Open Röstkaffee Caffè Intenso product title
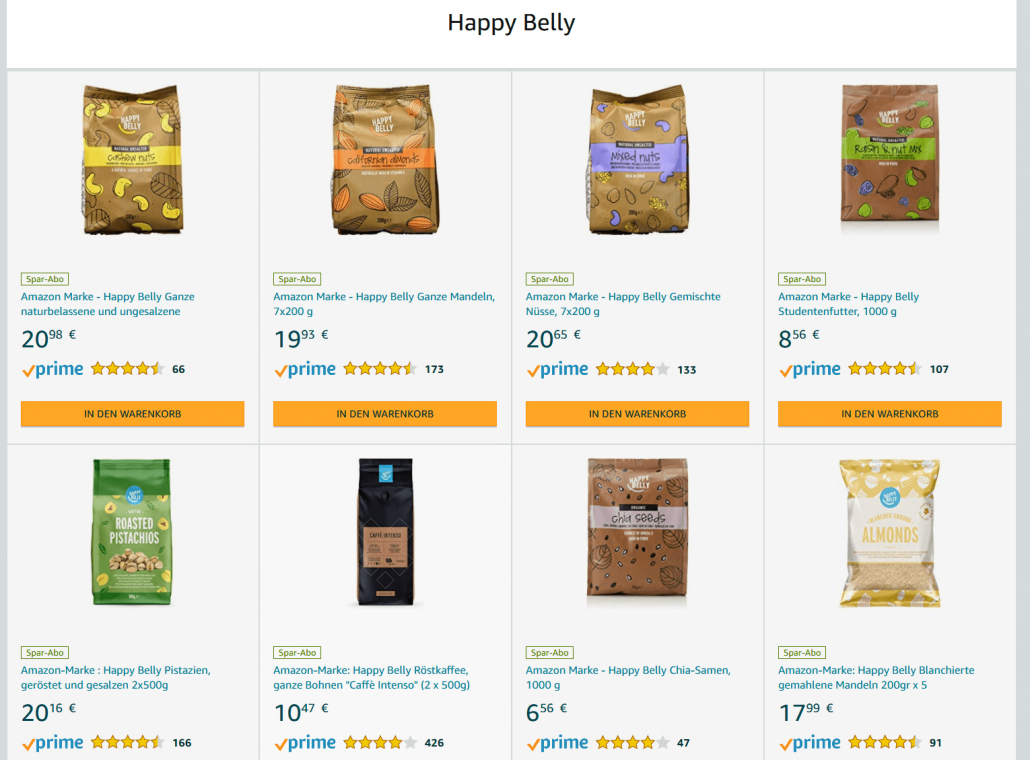The width and height of the screenshot is (1030, 760). point(372,677)
